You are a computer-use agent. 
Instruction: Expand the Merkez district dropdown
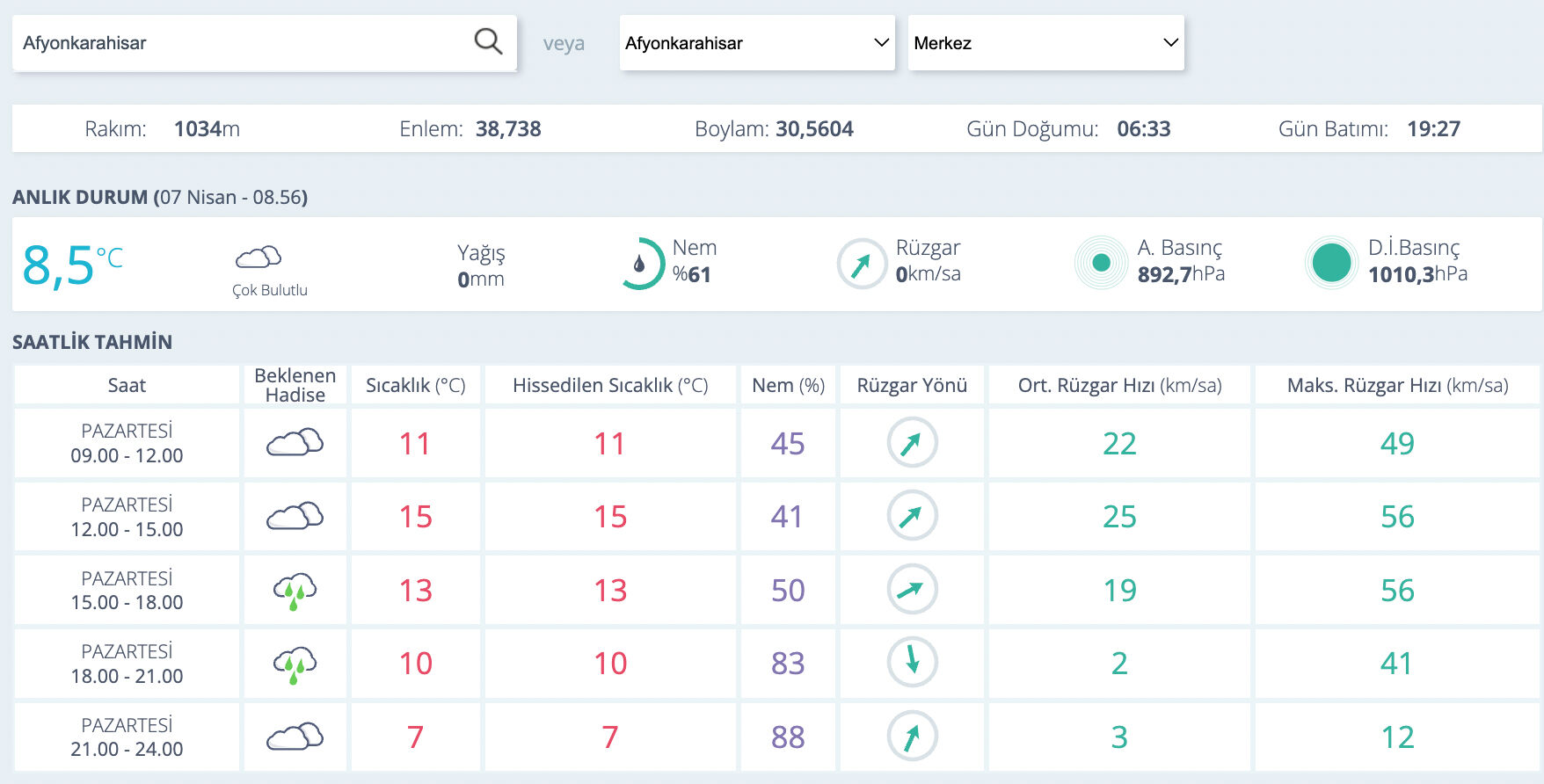[1045, 43]
